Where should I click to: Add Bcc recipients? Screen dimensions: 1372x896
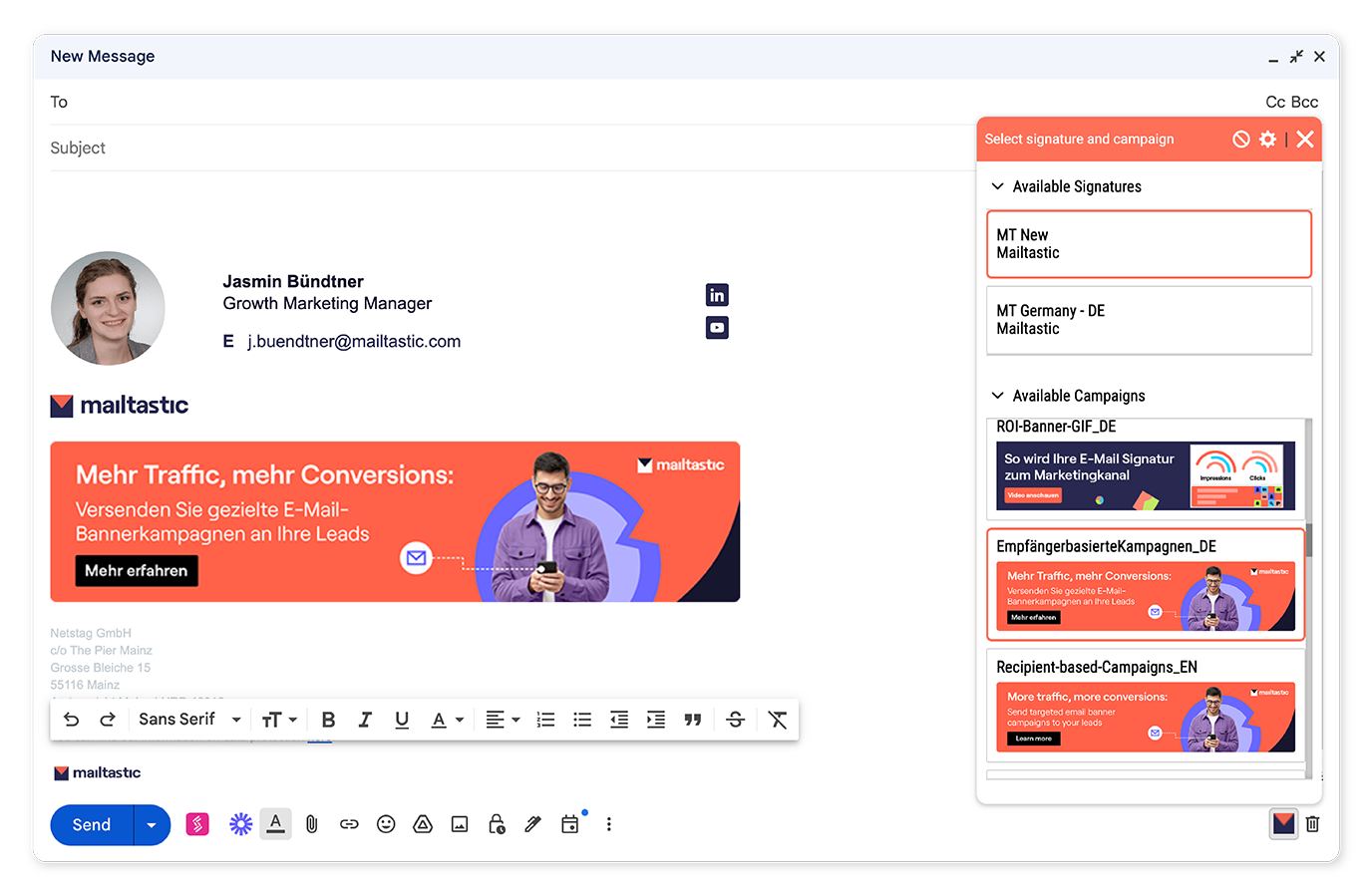point(1304,102)
